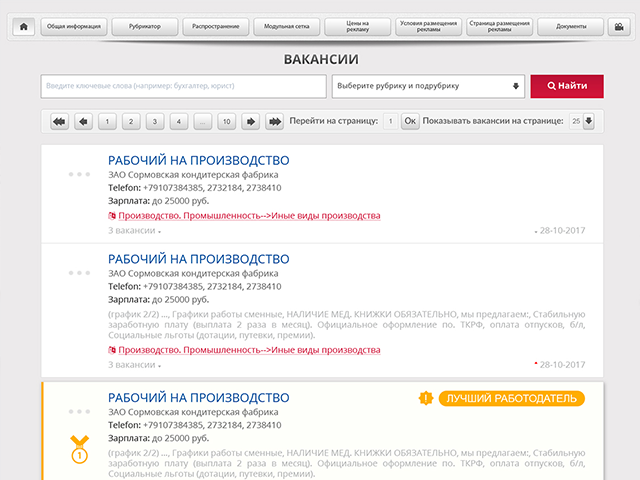Image resolution: width=640 pixels, height=480 pixels.
Task: Click the red Найти search button
Action: (567, 86)
